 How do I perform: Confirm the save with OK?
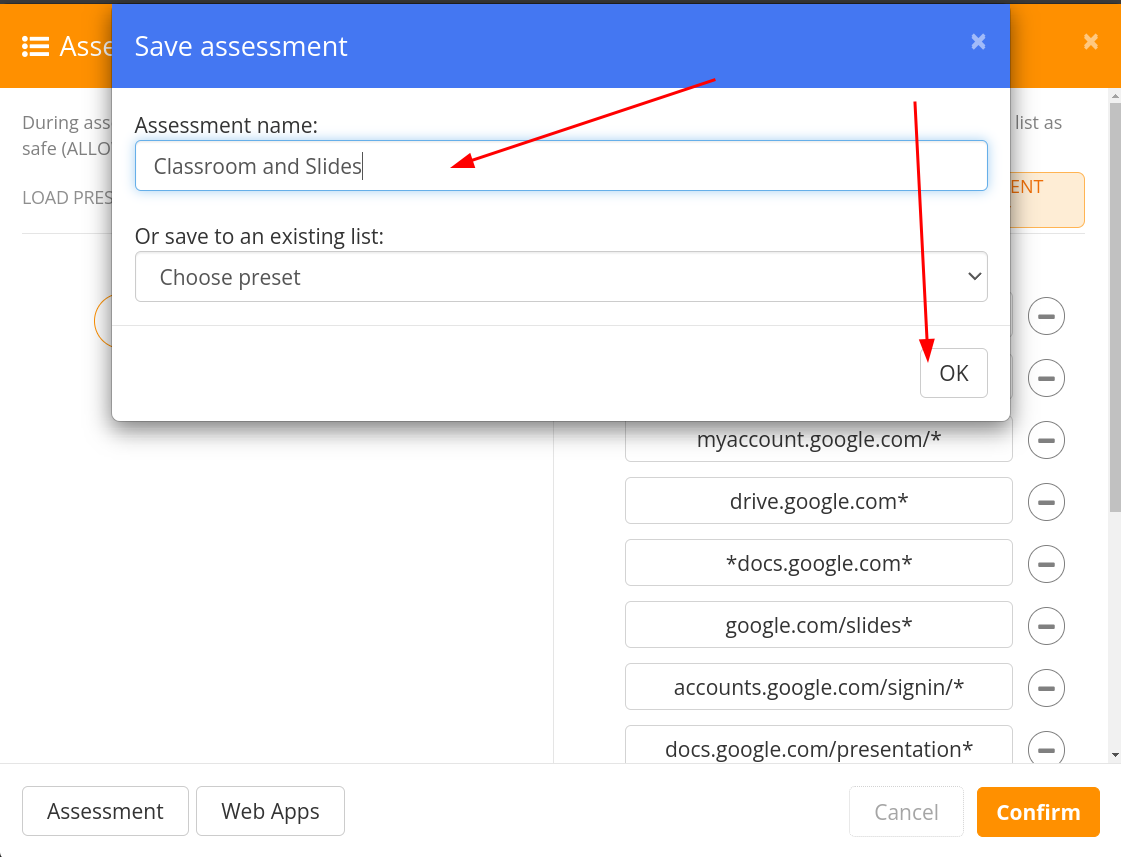point(954,373)
